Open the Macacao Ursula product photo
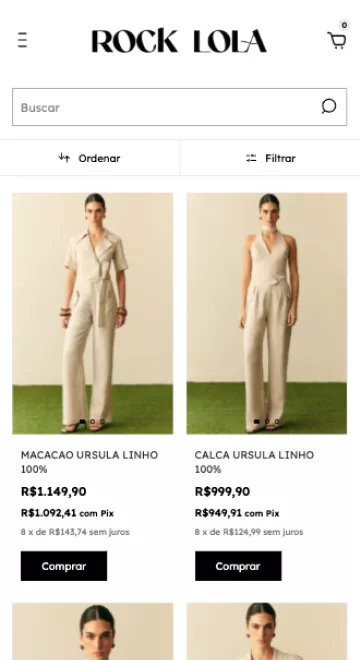360x660 pixels. tap(93, 313)
